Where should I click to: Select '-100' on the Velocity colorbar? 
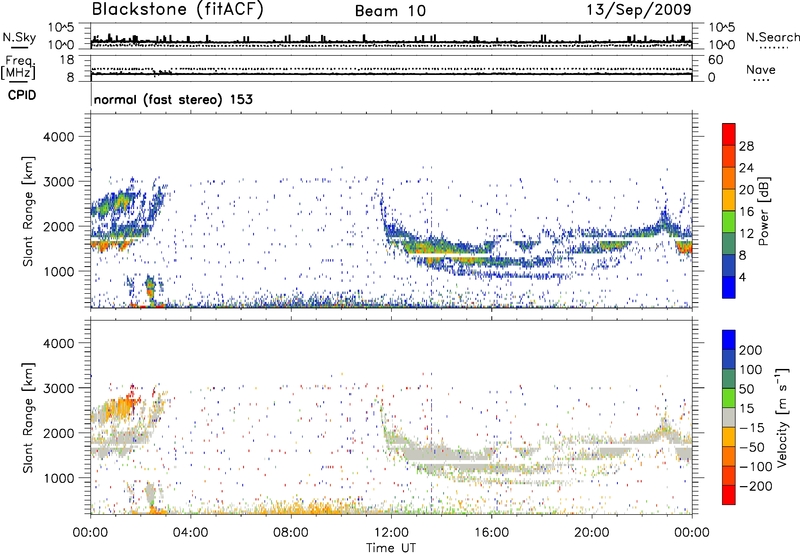click(756, 467)
